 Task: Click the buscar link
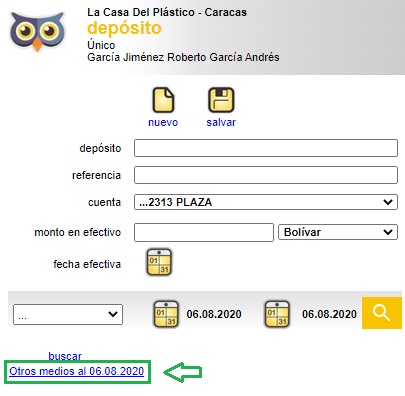pyautogui.click(x=65, y=356)
